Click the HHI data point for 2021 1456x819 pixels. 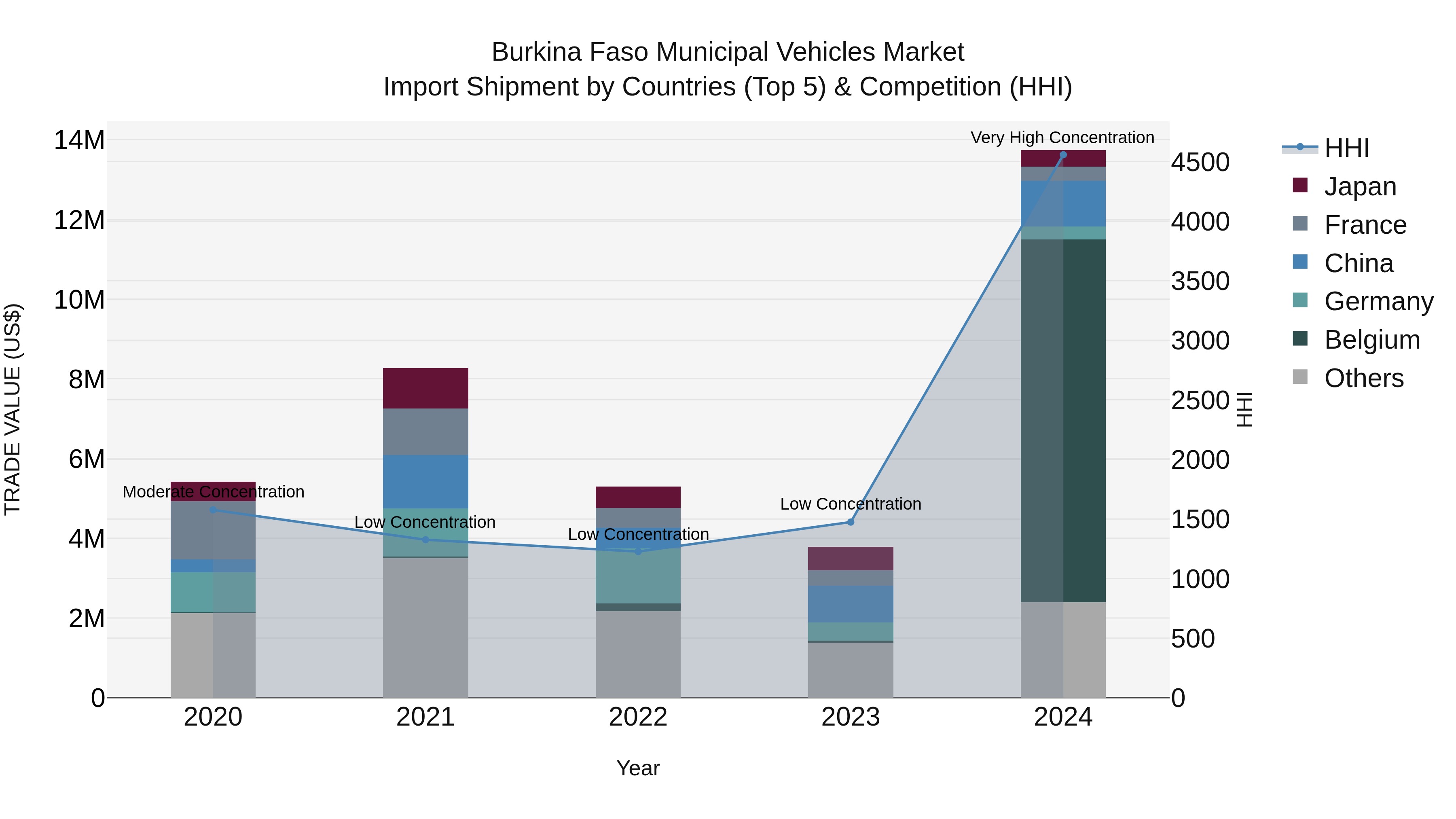(x=425, y=540)
